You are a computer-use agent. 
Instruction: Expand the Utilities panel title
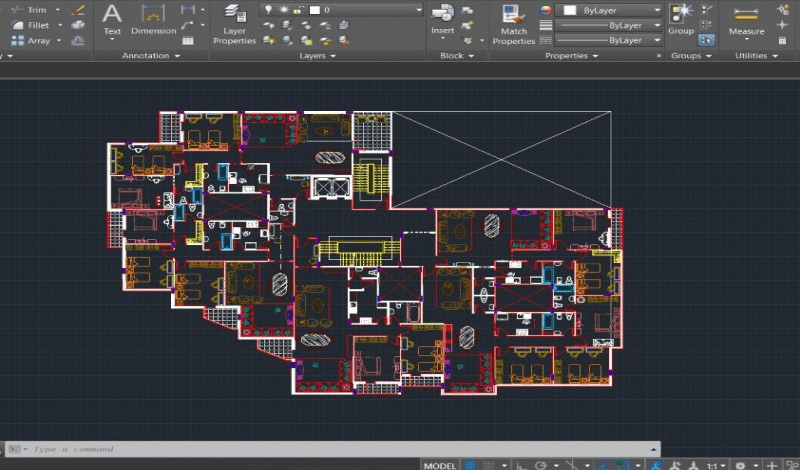[x=756, y=56]
